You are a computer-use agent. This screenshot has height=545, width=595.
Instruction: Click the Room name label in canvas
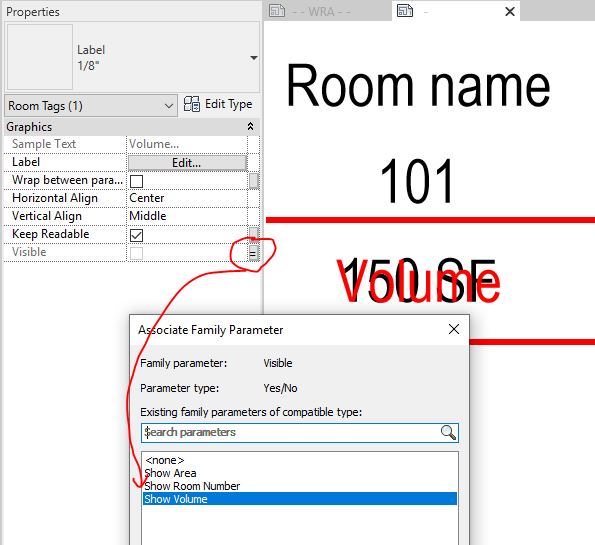pos(418,86)
